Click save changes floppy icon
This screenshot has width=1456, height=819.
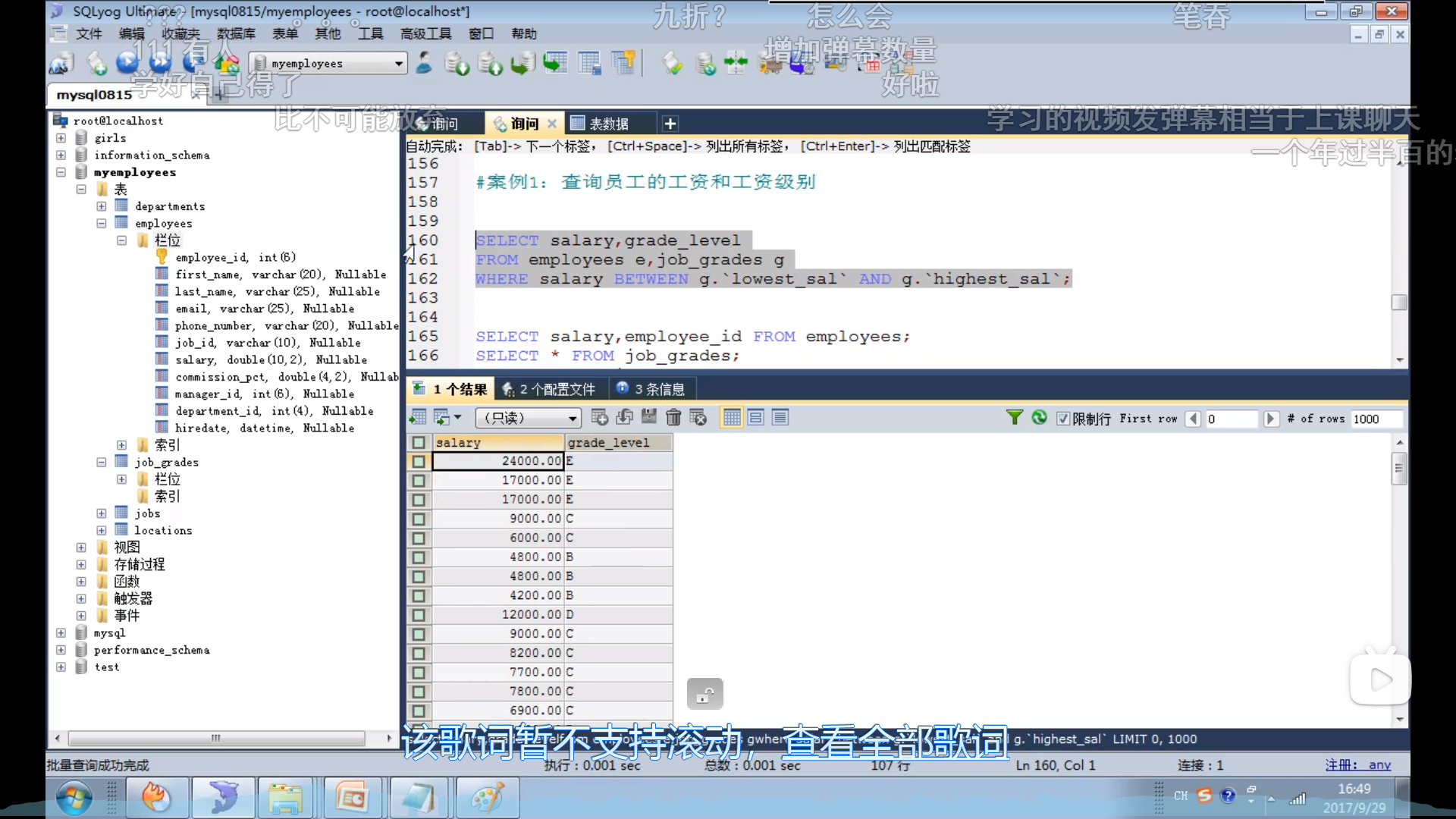(649, 418)
